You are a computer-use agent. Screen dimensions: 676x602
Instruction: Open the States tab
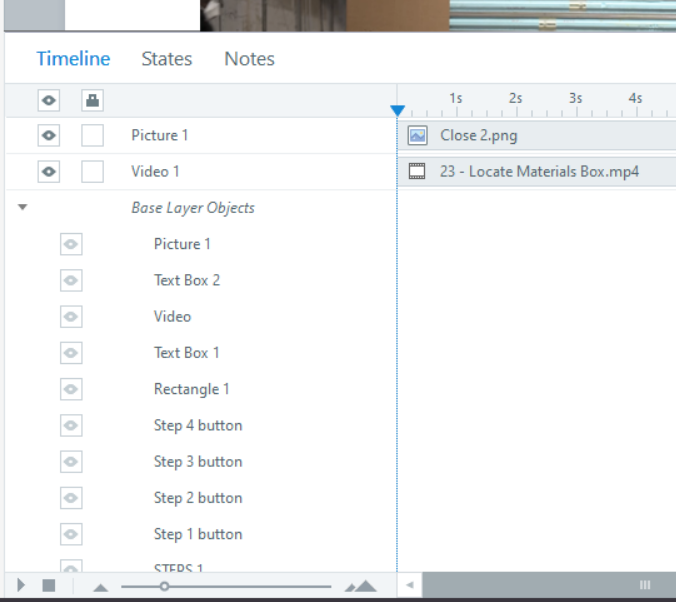(x=167, y=59)
